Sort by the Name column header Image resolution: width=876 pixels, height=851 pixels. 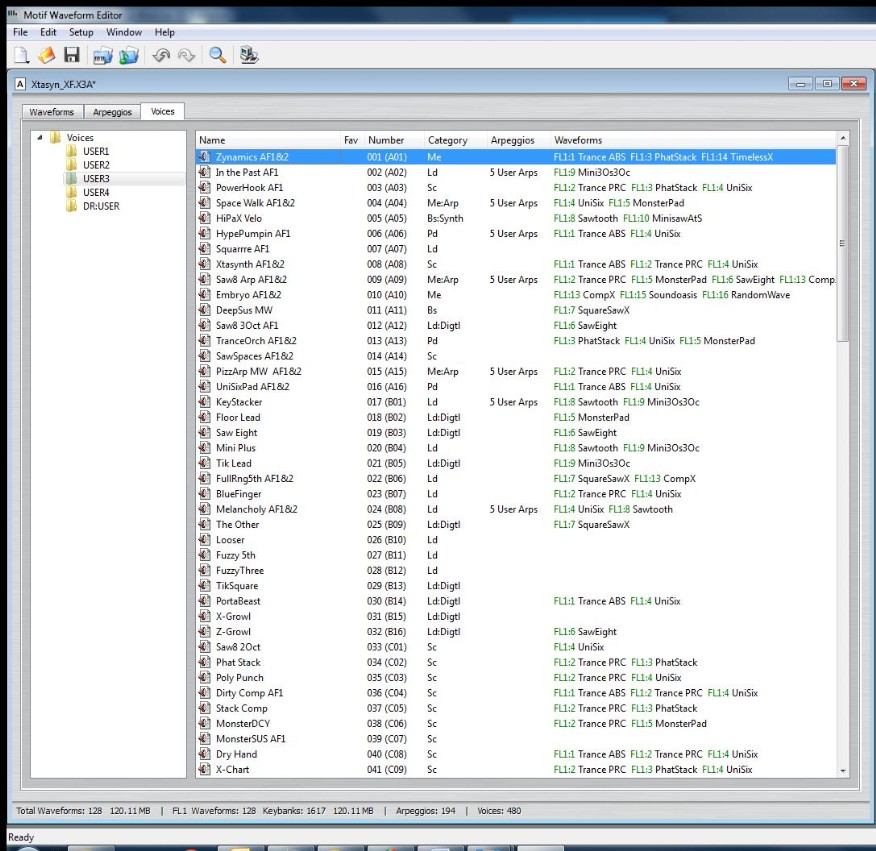pyautogui.click(x=268, y=140)
